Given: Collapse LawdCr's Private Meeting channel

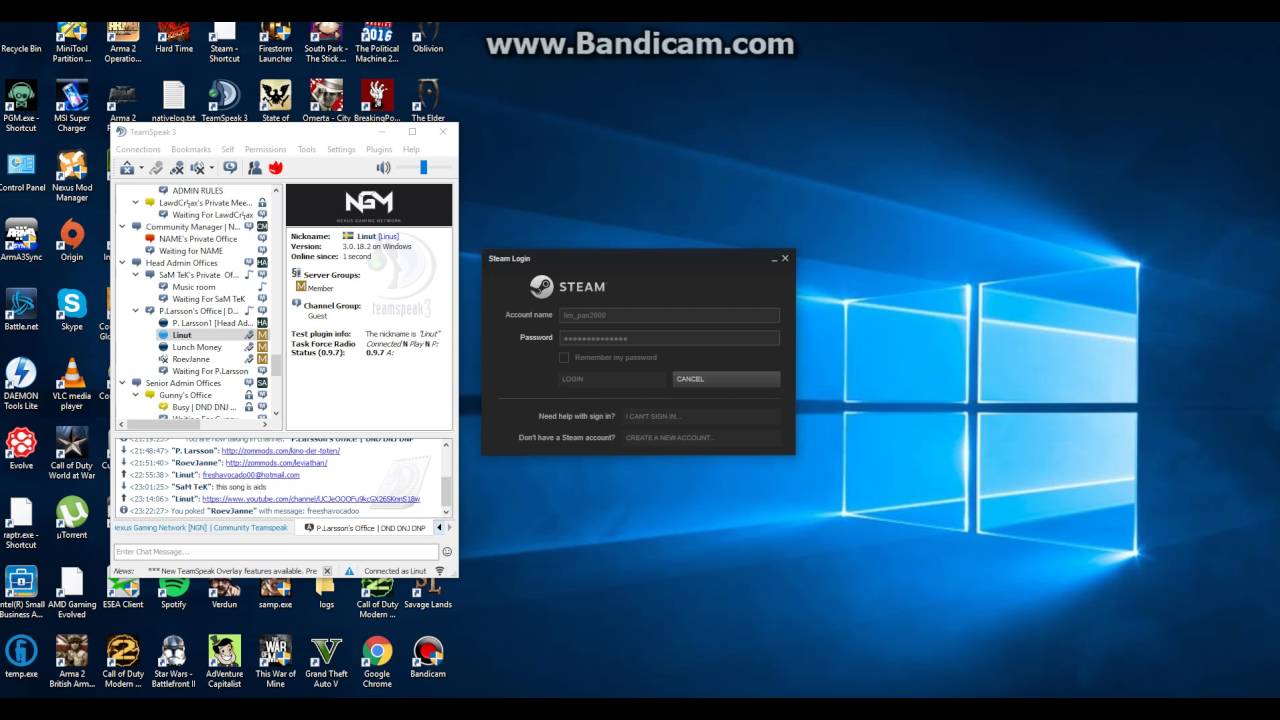Looking at the screenshot, I should pyautogui.click(x=136, y=202).
